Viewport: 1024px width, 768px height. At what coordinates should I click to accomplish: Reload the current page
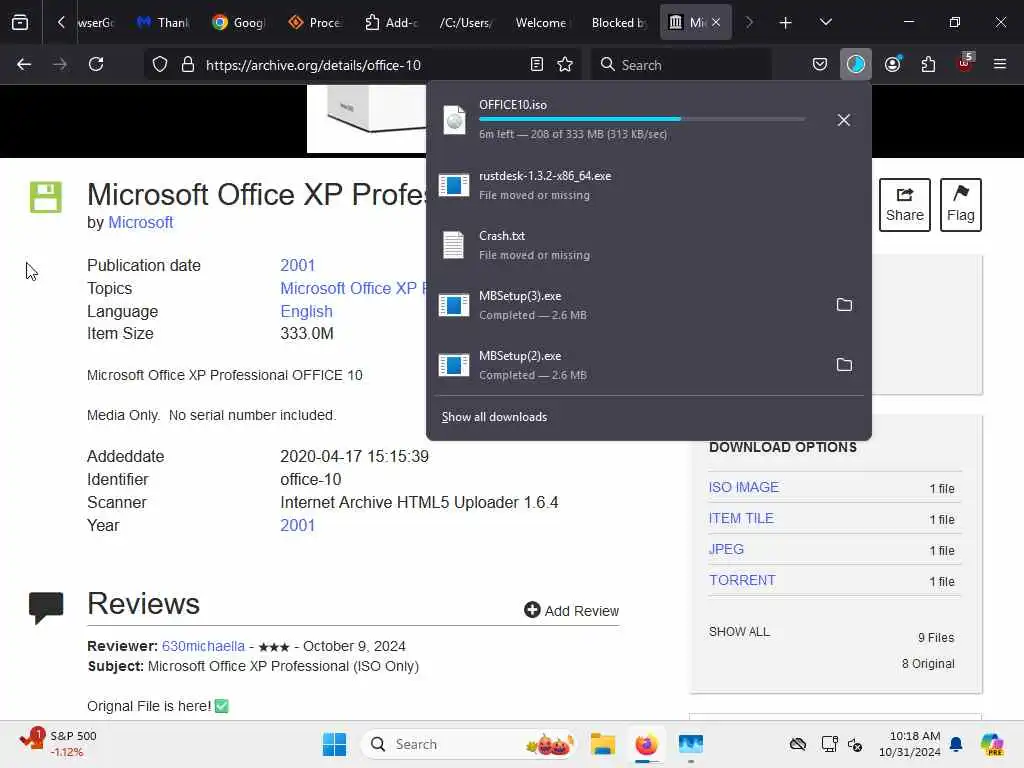(x=96, y=65)
